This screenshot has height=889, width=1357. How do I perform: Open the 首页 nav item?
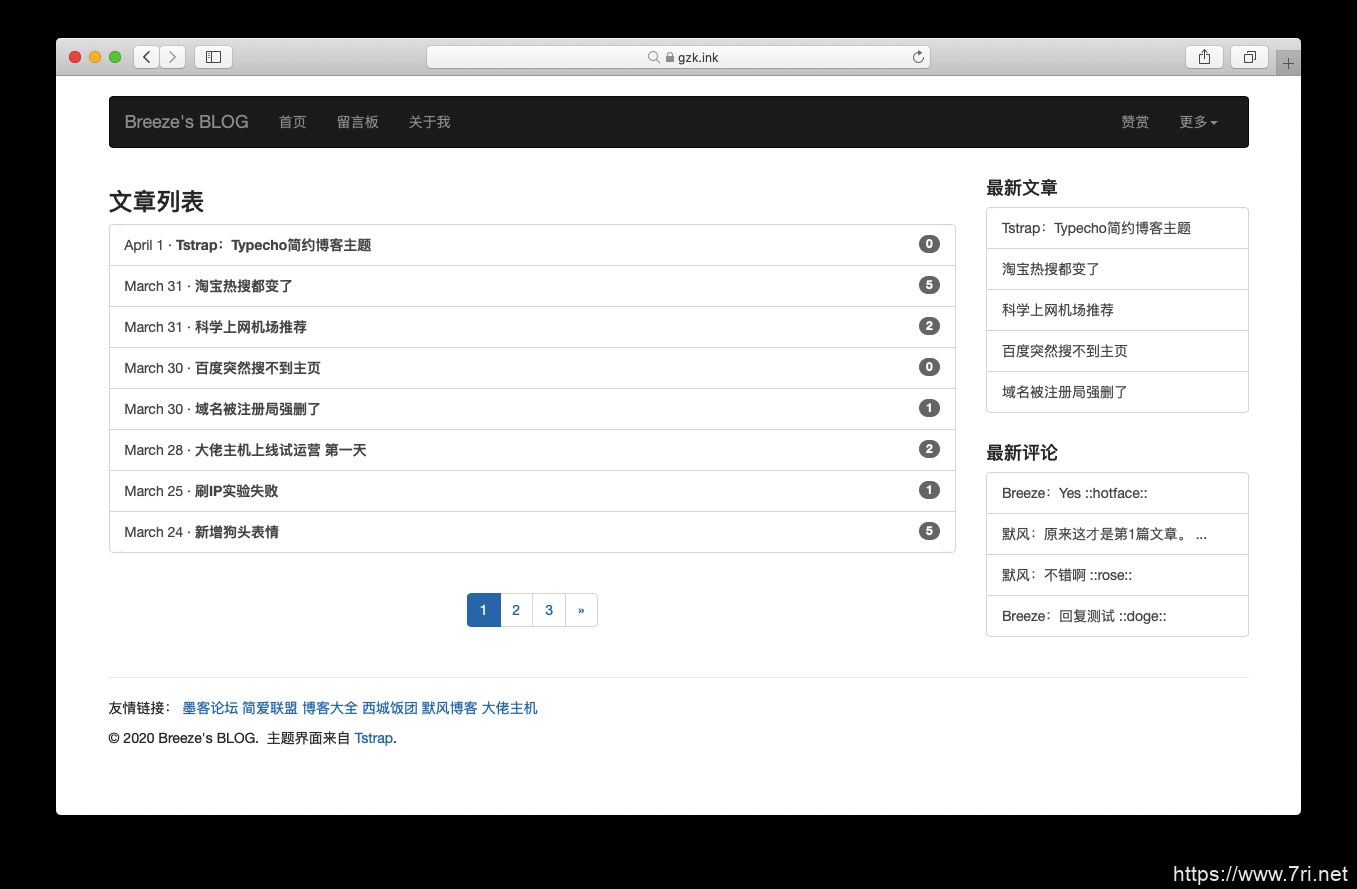click(x=293, y=122)
